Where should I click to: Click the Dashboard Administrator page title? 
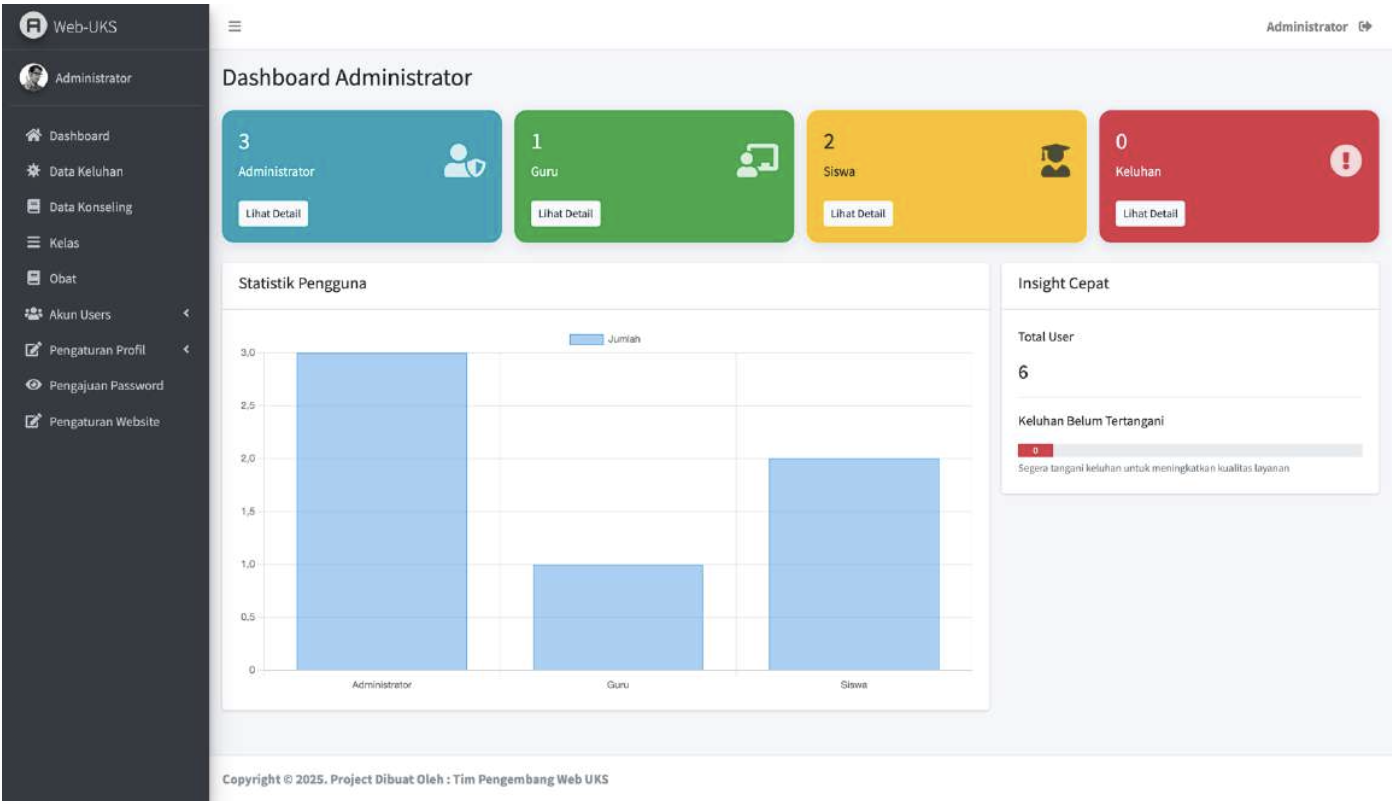coord(347,78)
